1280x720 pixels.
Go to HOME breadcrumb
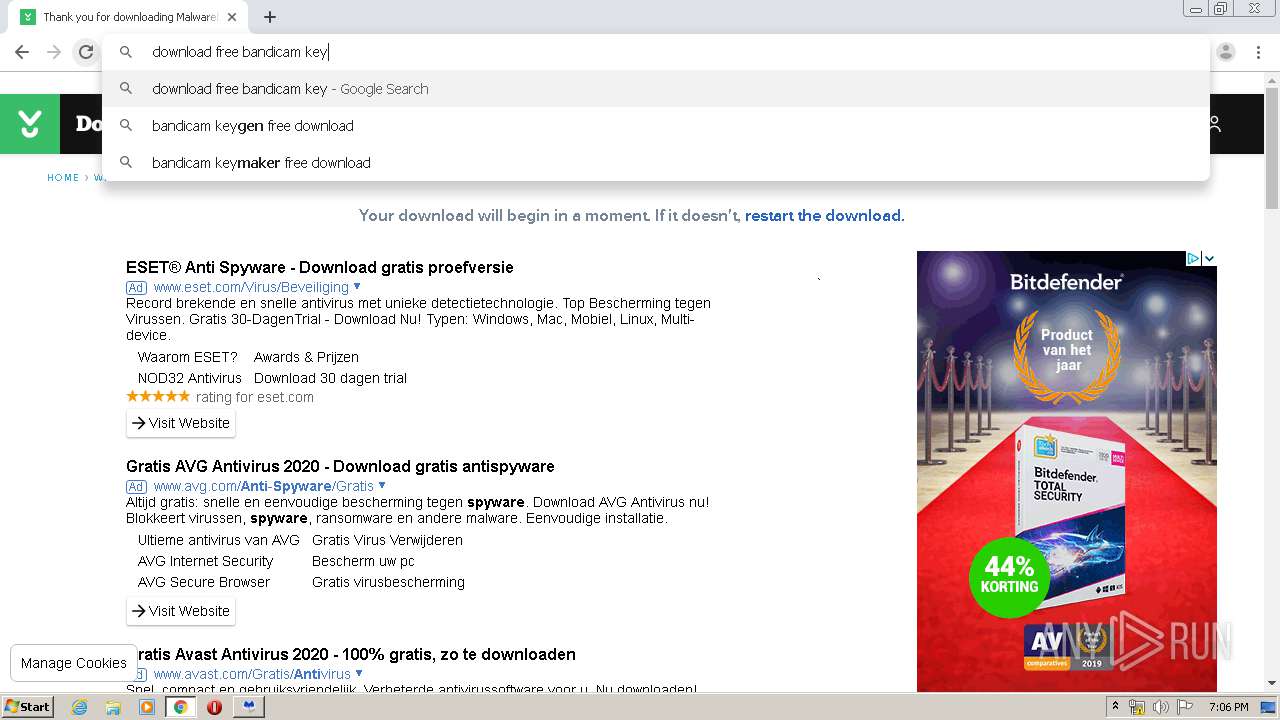(x=63, y=178)
